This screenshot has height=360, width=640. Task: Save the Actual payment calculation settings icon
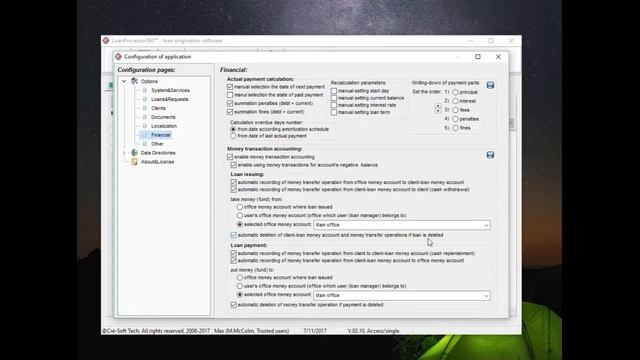[x=490, y=85]
